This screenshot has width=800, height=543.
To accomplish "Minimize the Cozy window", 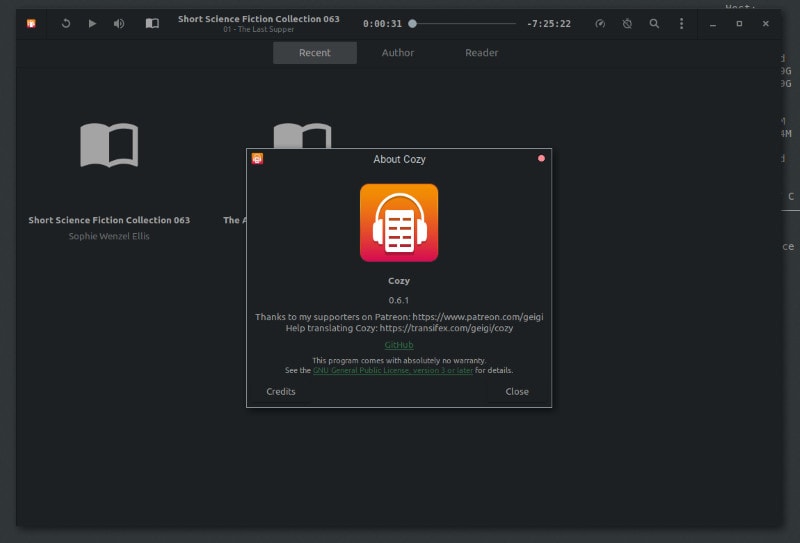I will 713,24.
